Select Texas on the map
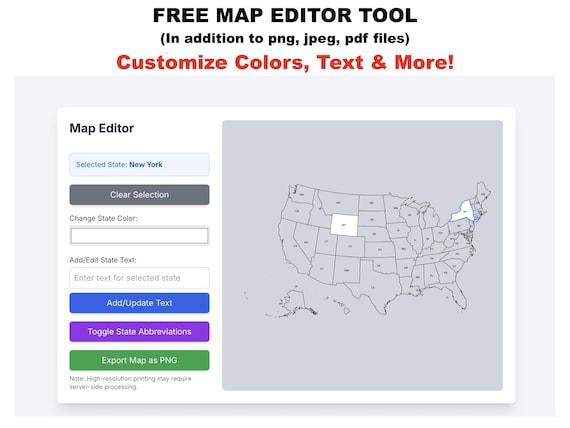Image resolution: width=570 pixels, height=428 pixels. (x=373, y=287)
